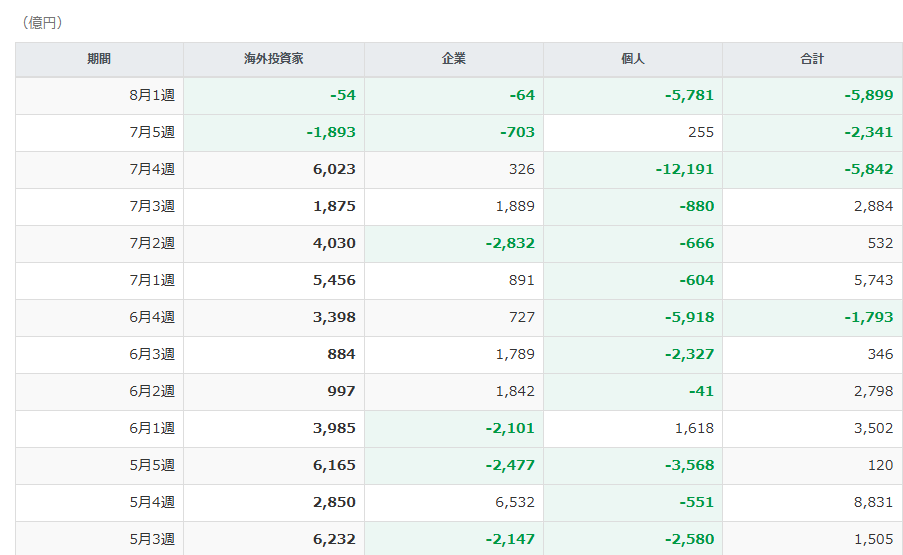Click the 合計 column header

click(x=812, y=59)
